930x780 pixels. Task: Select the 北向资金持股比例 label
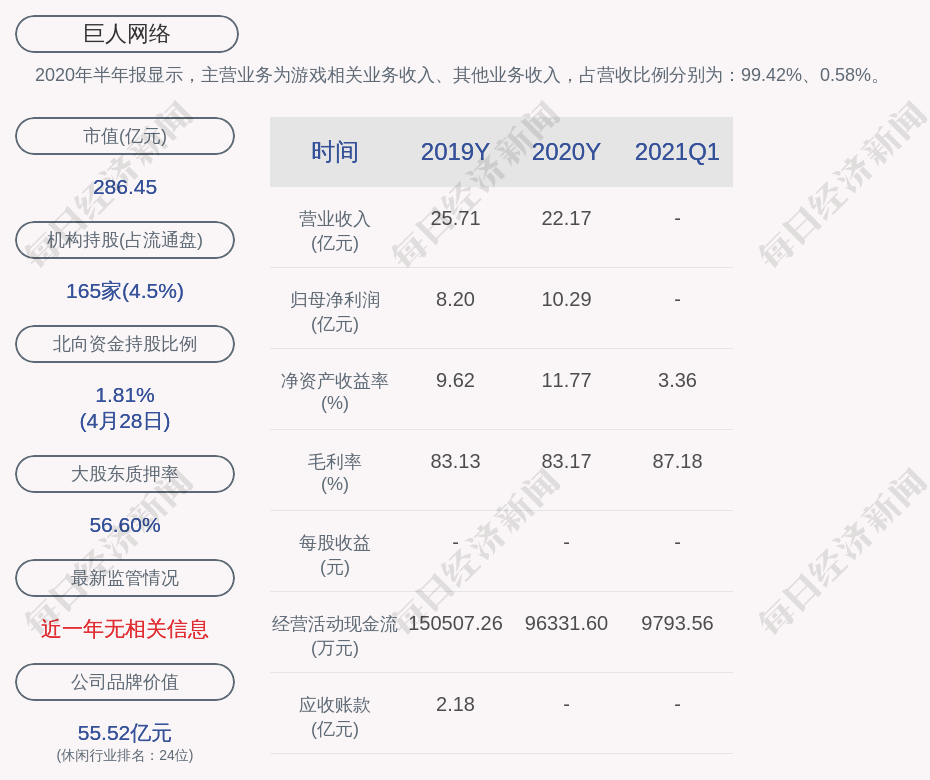click(x=125, y=344)
